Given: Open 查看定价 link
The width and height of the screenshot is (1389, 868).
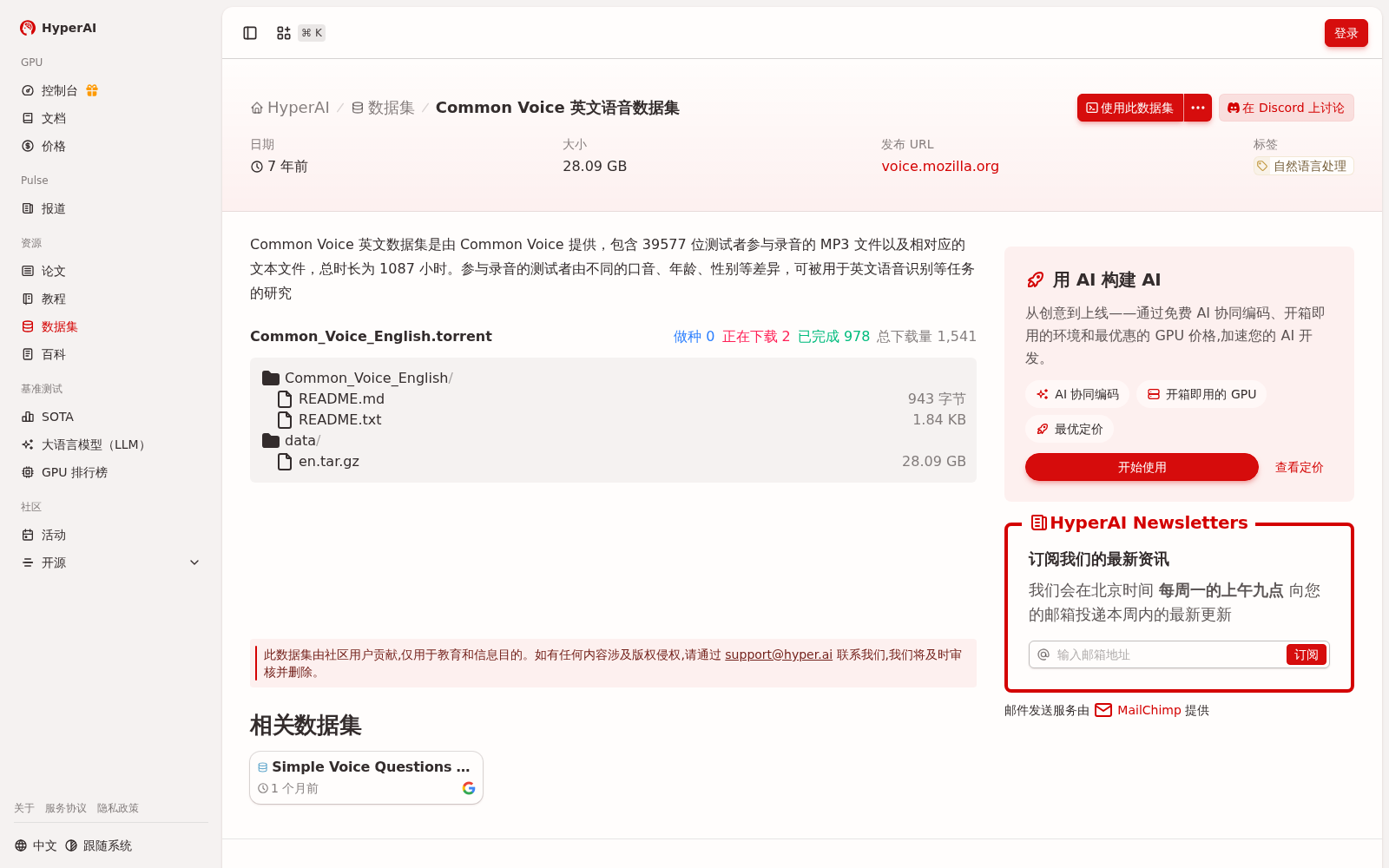Looking at the screenshot, I should [1299, 467].
